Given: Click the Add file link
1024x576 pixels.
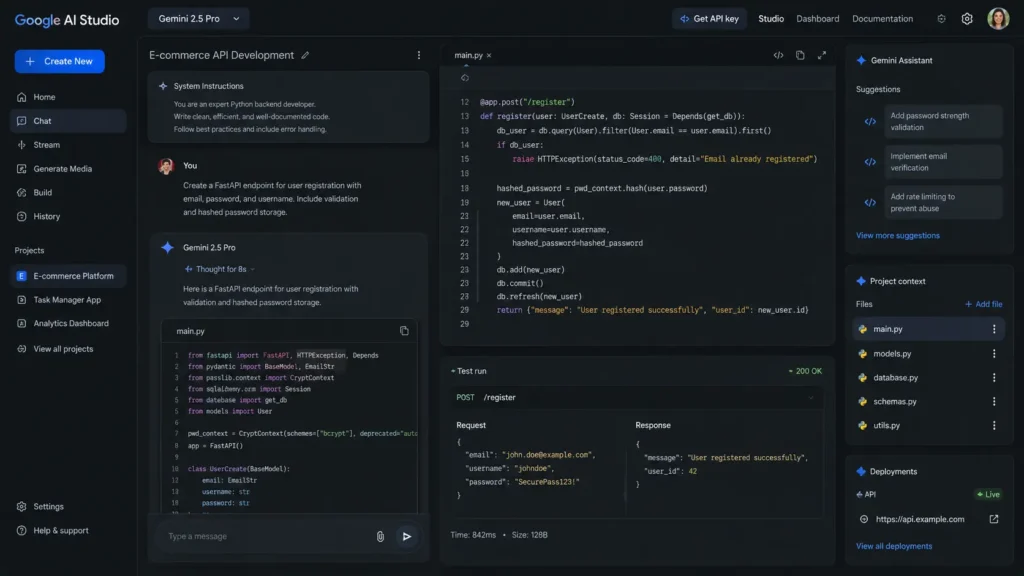Looking at the screenshot, I should pyautogui.click(x=984, y=304).
